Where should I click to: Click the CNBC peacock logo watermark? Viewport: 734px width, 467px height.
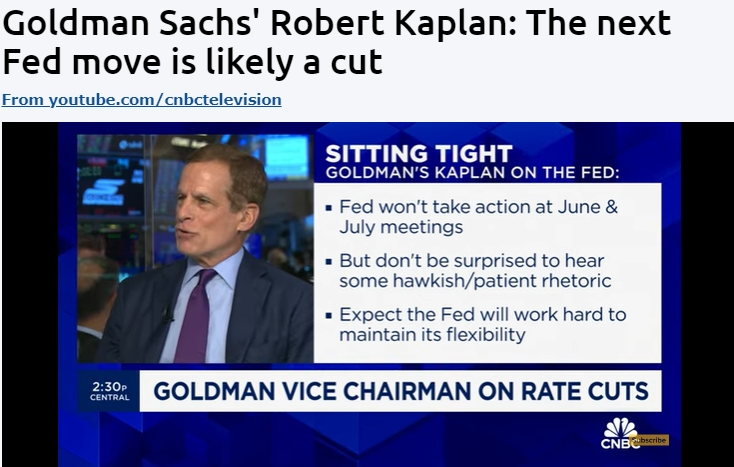tap(619, 433)
